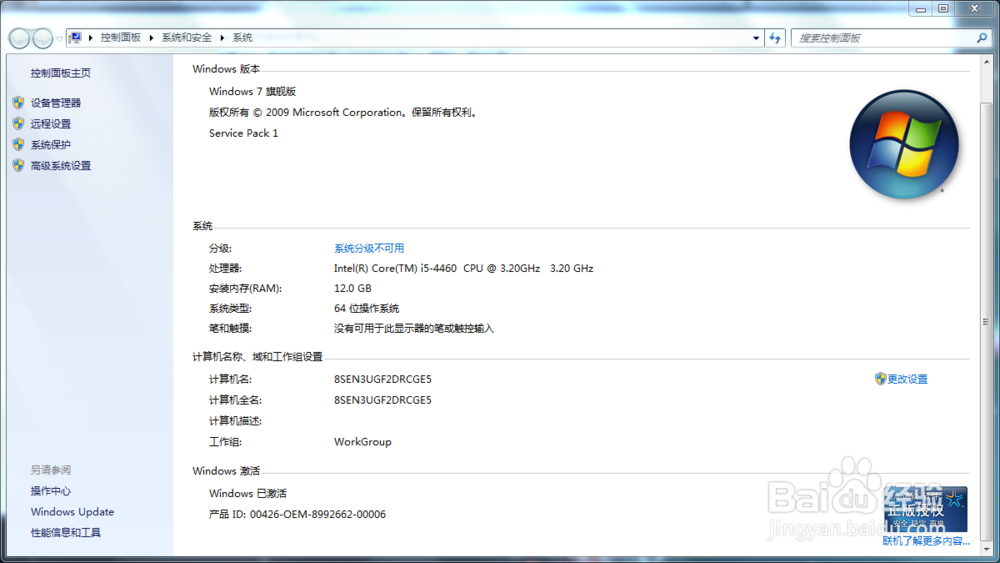1000x563 pixels.
Task: Select 系统和安全 in breadcrumb path
Action: (186, 38)
